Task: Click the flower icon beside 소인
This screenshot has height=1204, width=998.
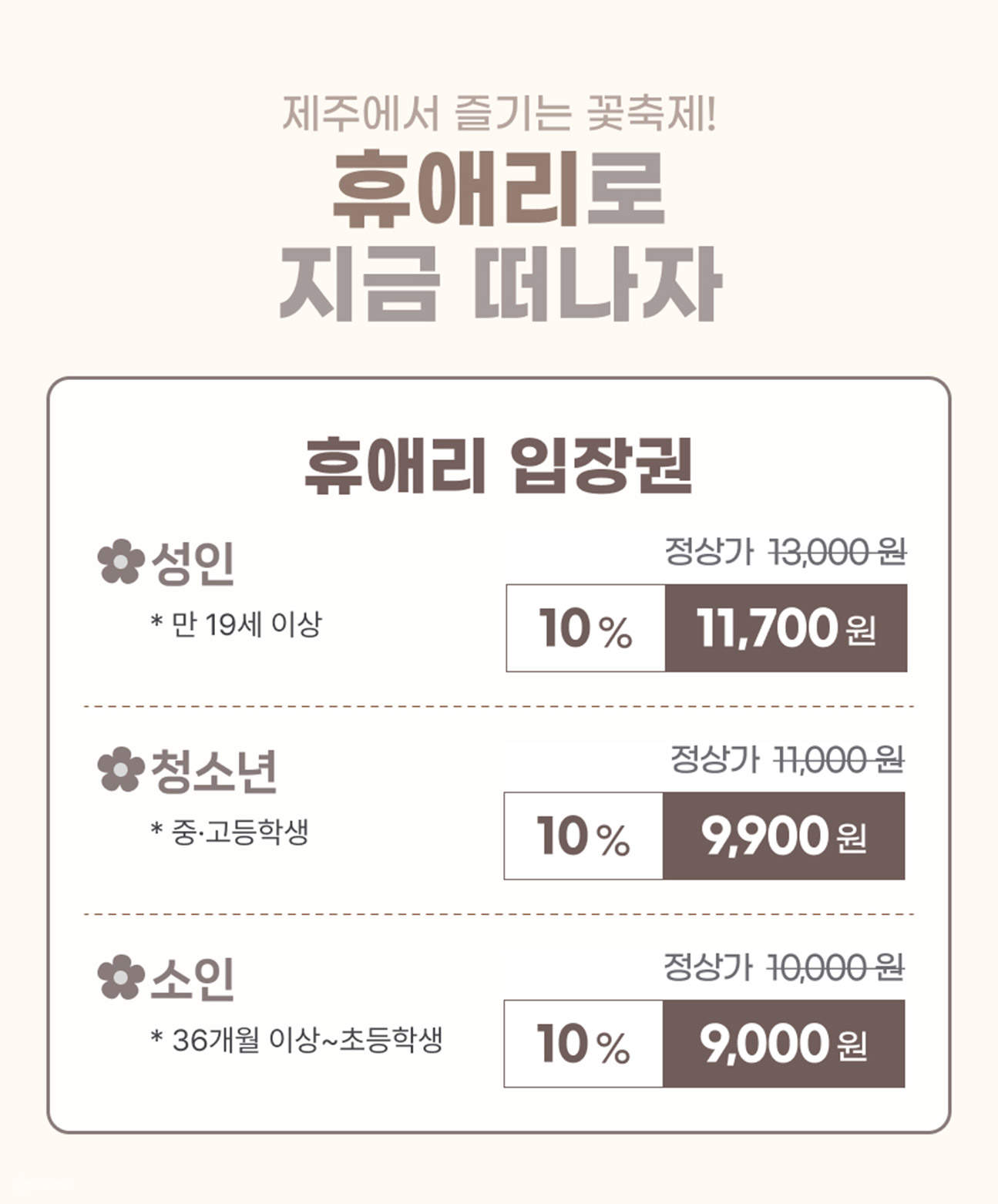Action: (x=121, y=977)
